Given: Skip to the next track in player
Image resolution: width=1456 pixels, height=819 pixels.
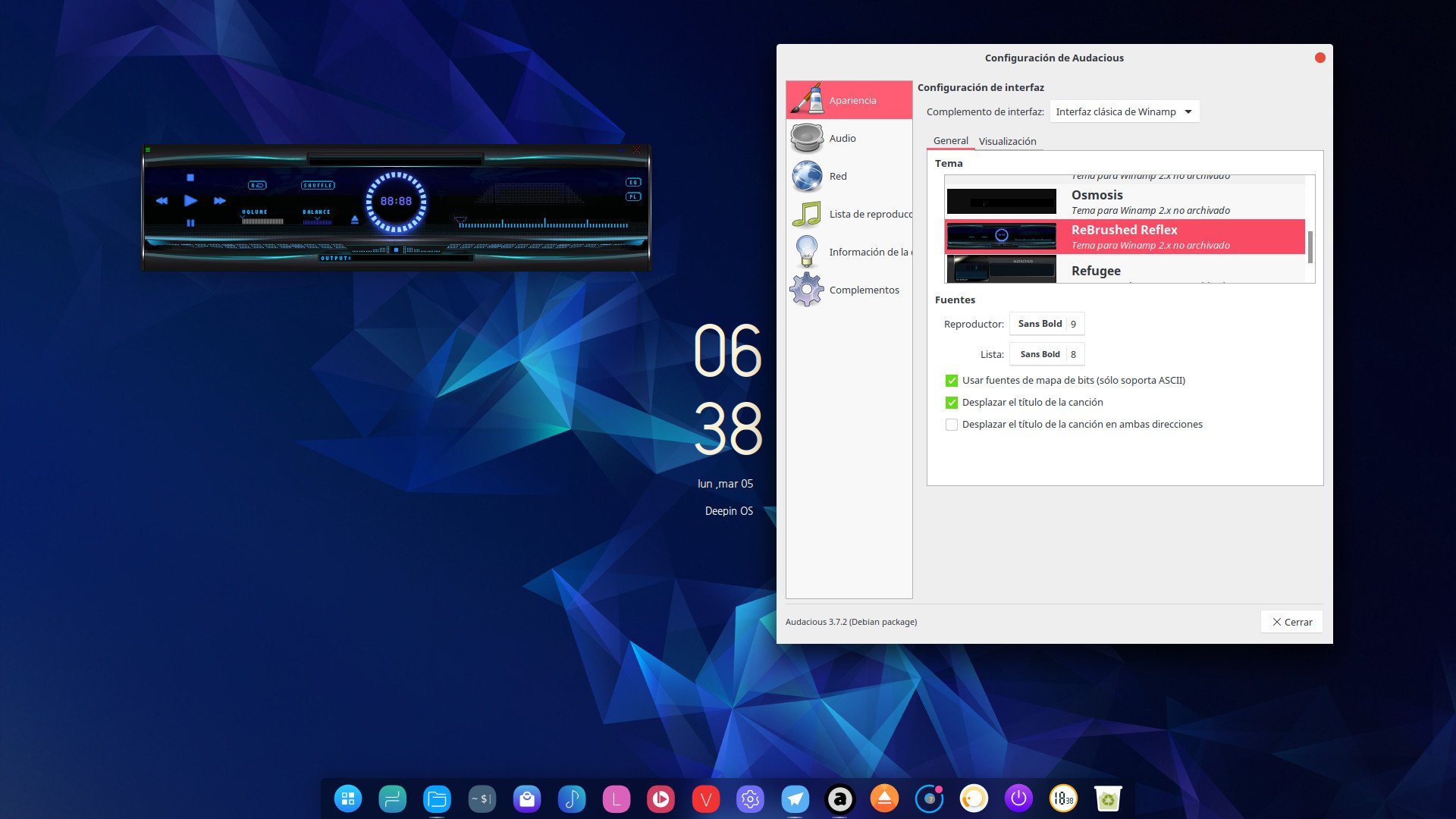Looking at the screenshot, I should coord(220,201).
